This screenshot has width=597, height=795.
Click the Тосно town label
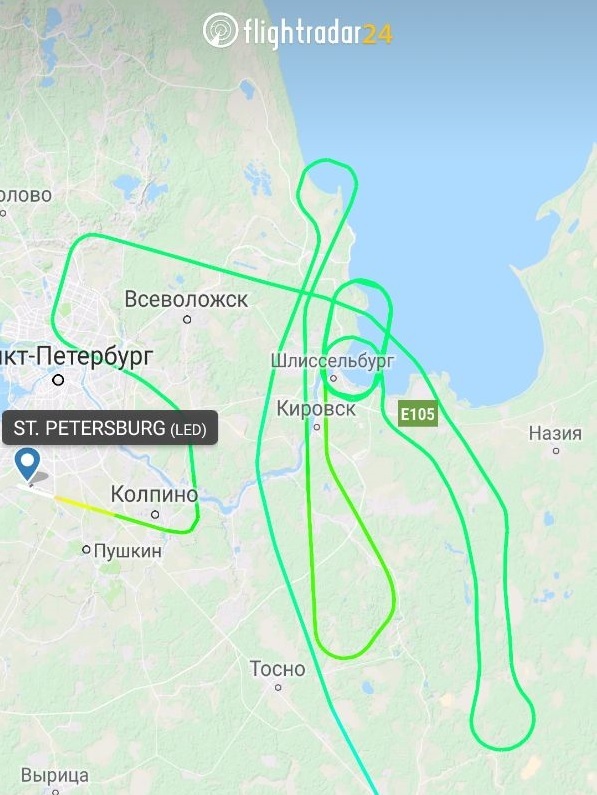click(277, 669)
